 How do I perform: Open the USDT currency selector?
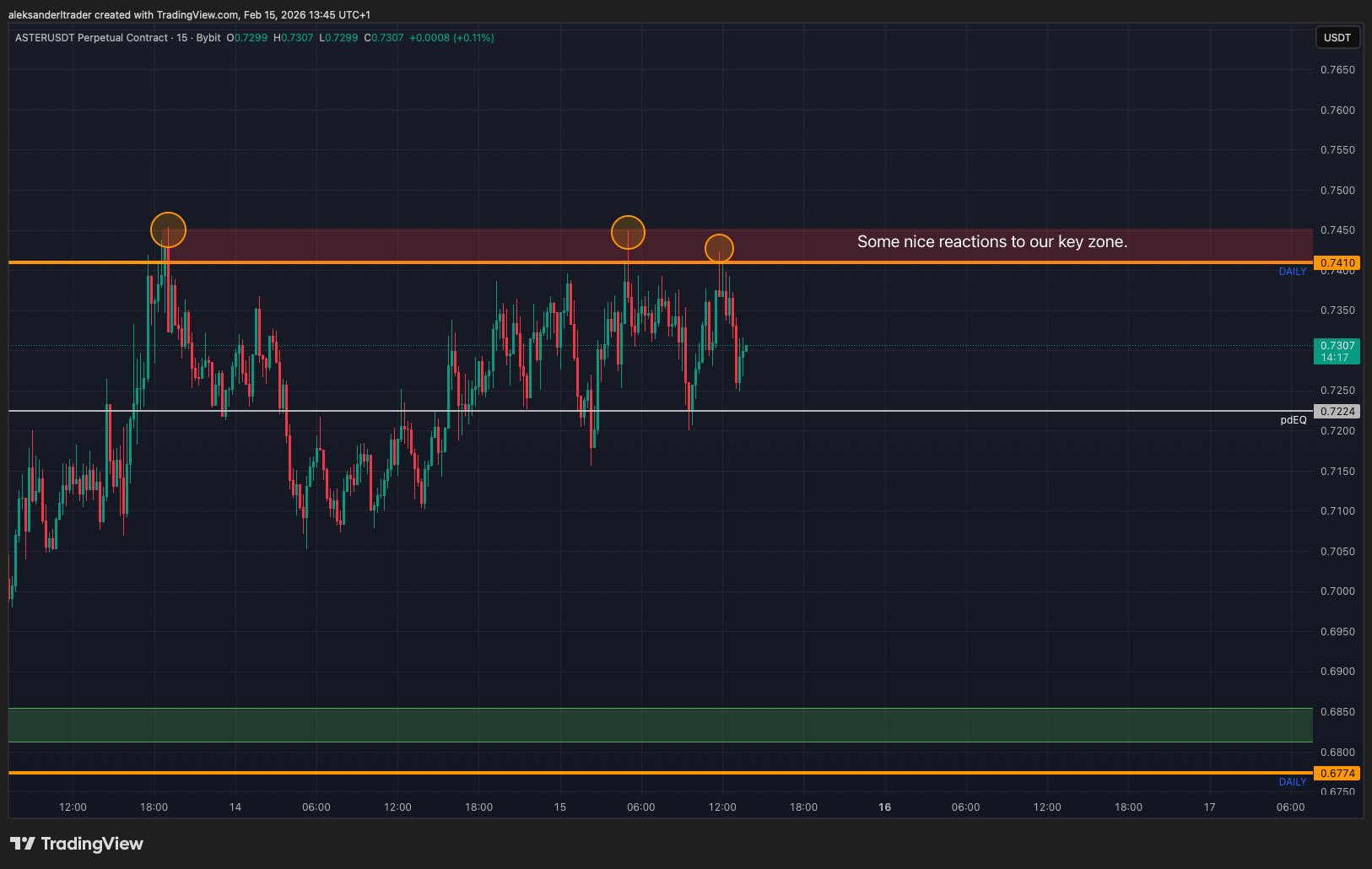coord(1337,37)
